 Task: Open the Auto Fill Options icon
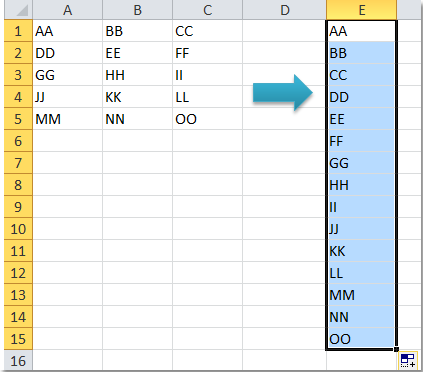pyautogui.click(x=408, y=360)
